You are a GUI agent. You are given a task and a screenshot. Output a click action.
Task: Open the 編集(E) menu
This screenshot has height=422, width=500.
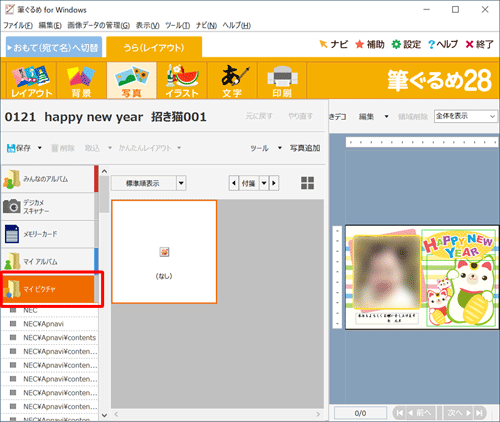point(50,26)
